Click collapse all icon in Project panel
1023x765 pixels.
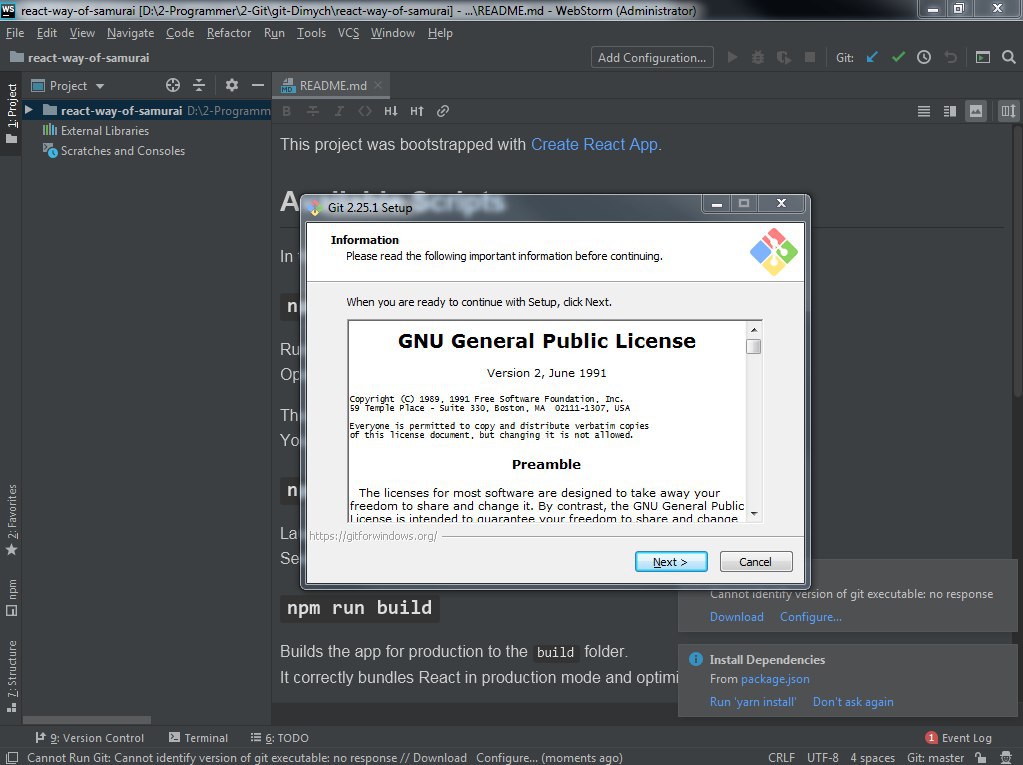point(199,85)
